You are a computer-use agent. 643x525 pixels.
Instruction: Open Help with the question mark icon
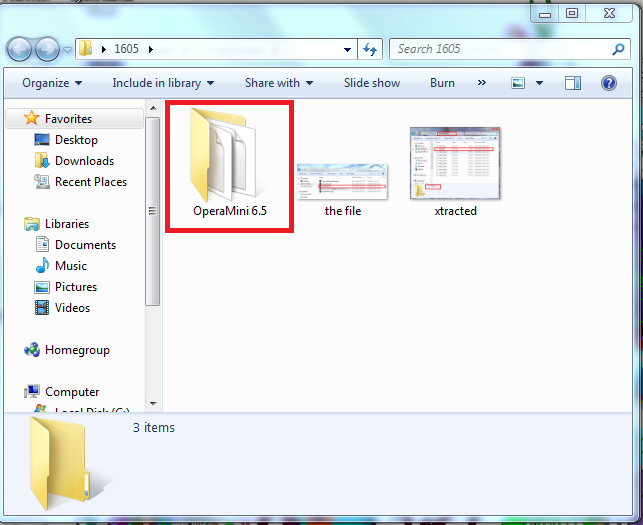point(609,83)
